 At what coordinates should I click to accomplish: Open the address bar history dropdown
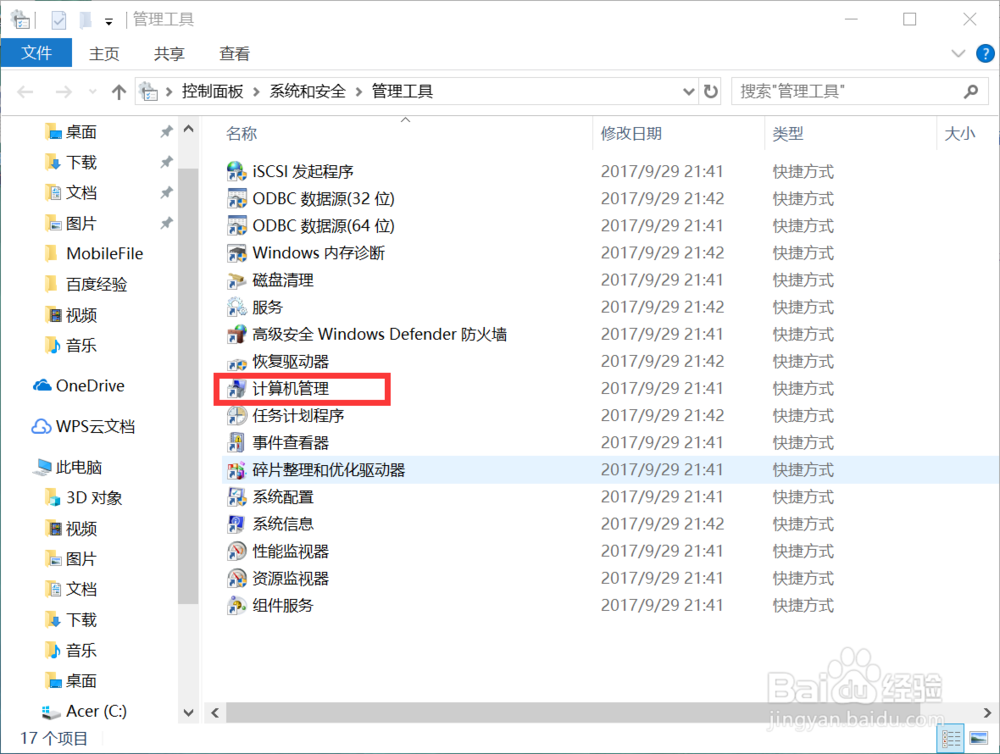coord(688,91)
